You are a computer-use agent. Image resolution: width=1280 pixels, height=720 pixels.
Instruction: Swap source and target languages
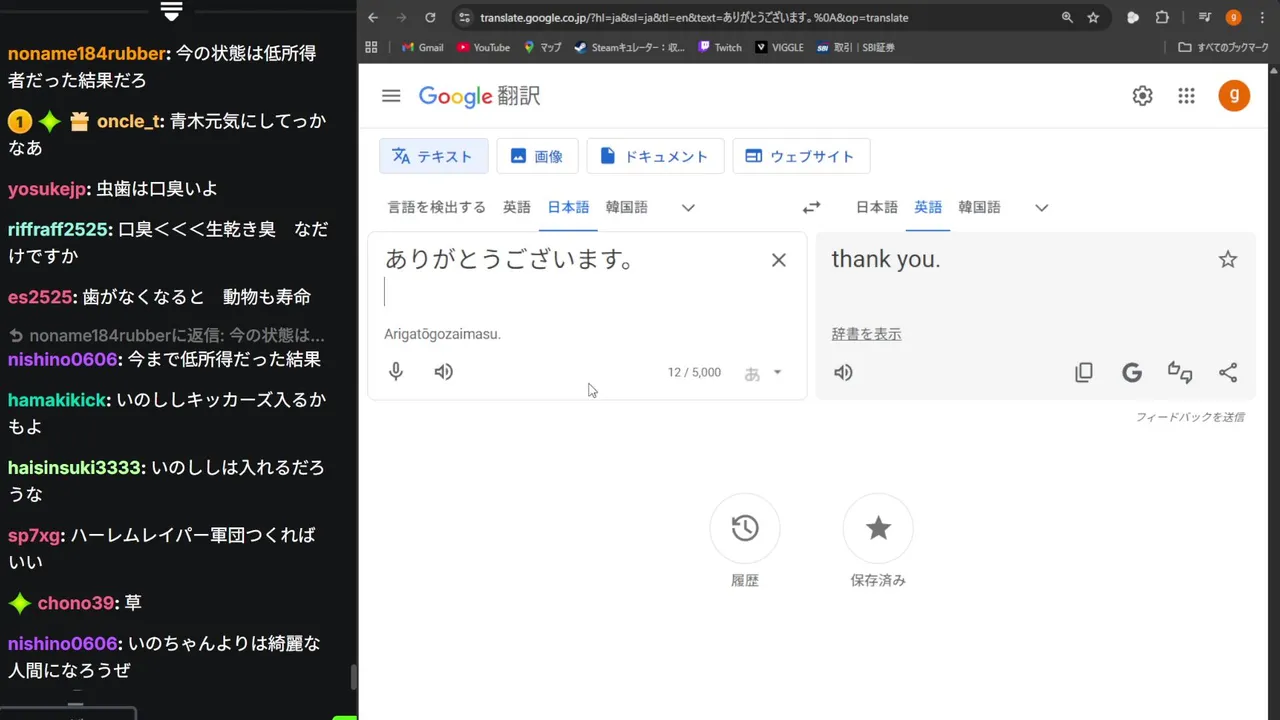[811, 207]
